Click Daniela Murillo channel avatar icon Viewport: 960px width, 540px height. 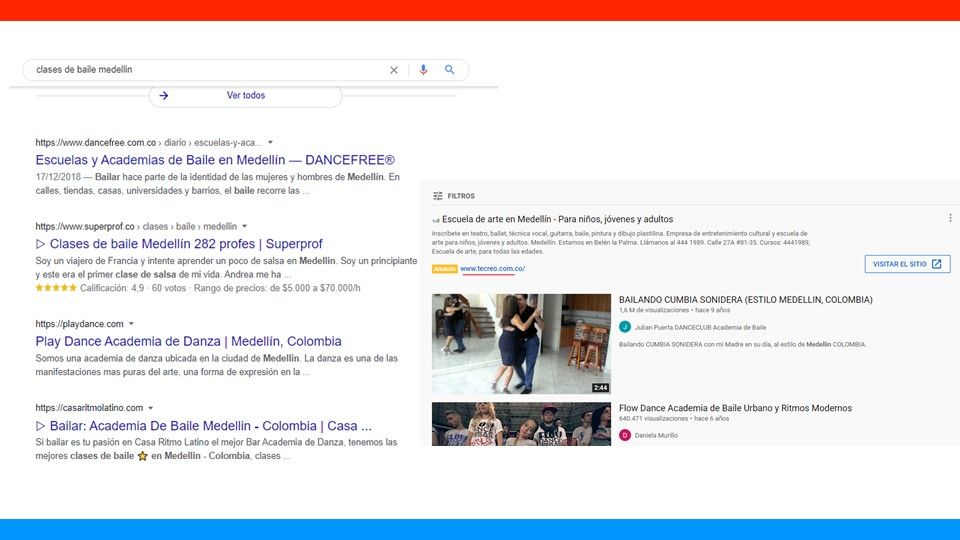[625, 435]
